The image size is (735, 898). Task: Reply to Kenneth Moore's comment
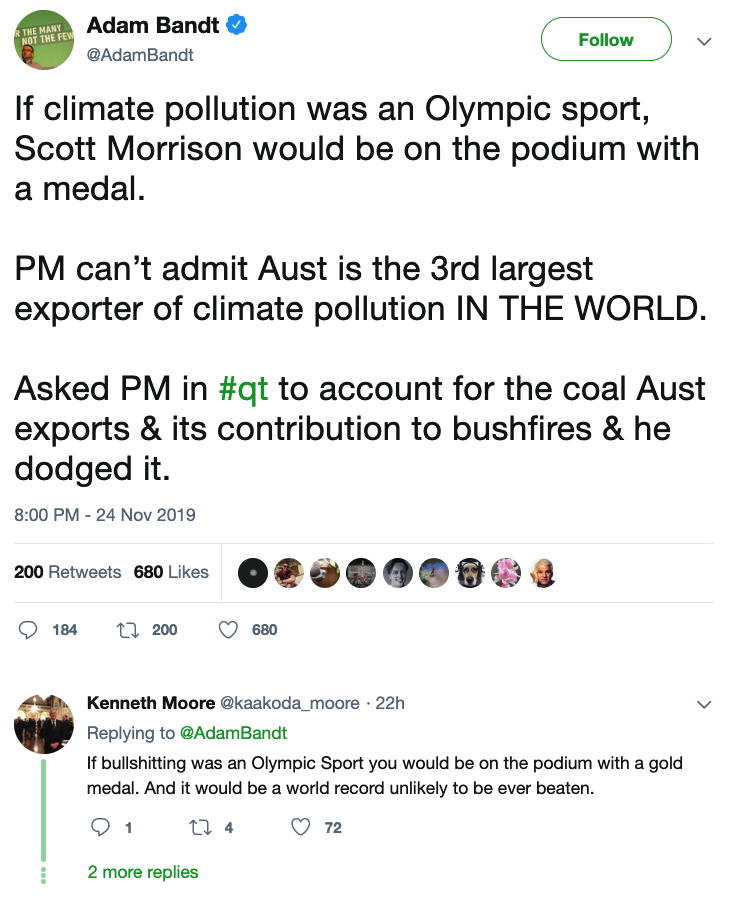click(x=99, y=827)
